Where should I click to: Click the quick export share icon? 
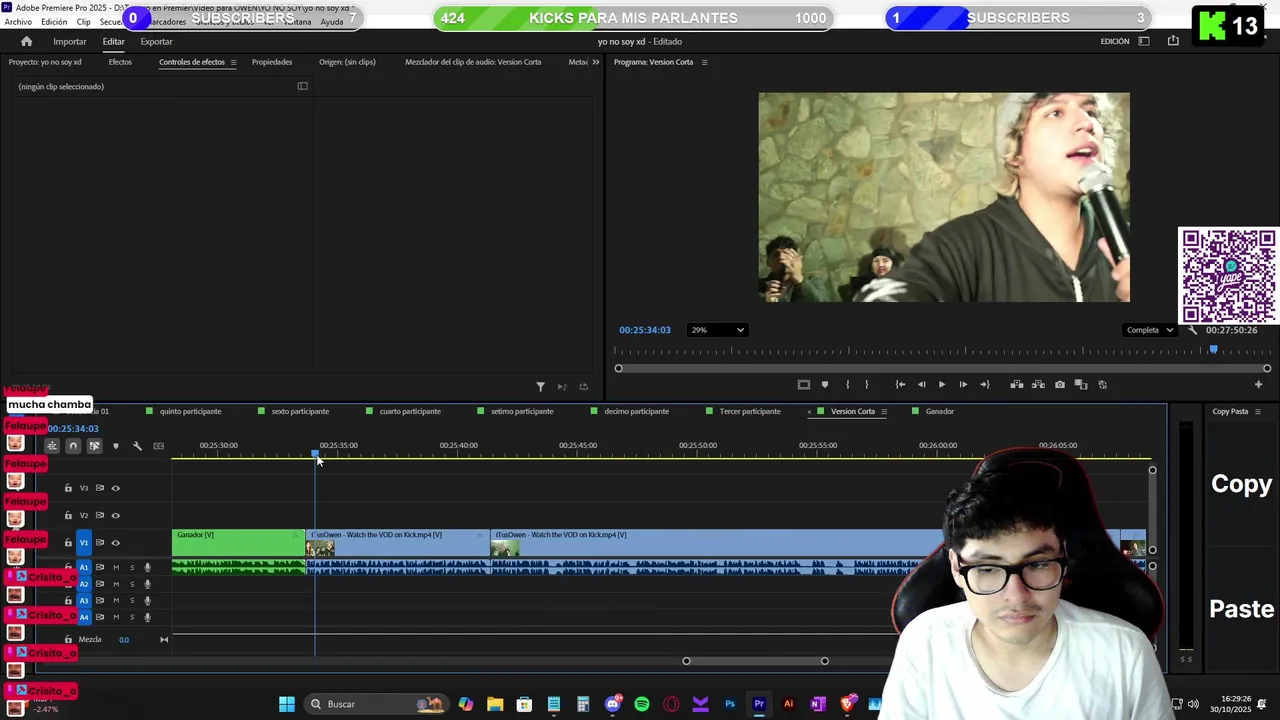[x=1173, y=41]
